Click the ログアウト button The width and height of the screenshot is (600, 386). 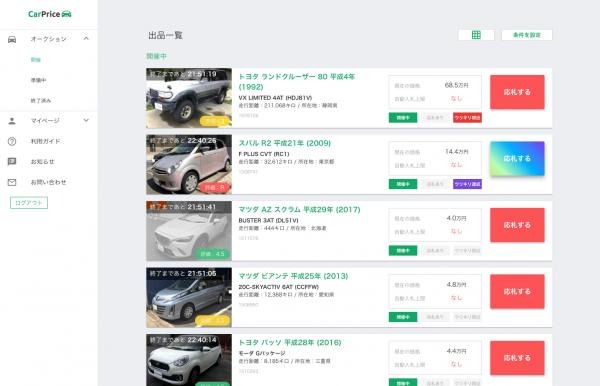coord(29,203)
